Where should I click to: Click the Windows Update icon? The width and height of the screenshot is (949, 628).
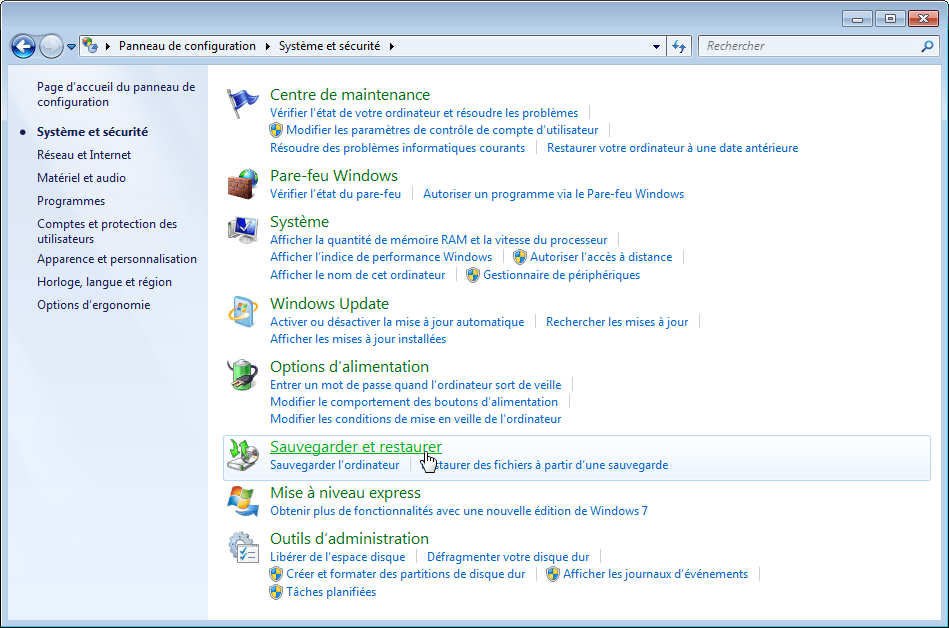pyautogui.click(x=243, y=312)
